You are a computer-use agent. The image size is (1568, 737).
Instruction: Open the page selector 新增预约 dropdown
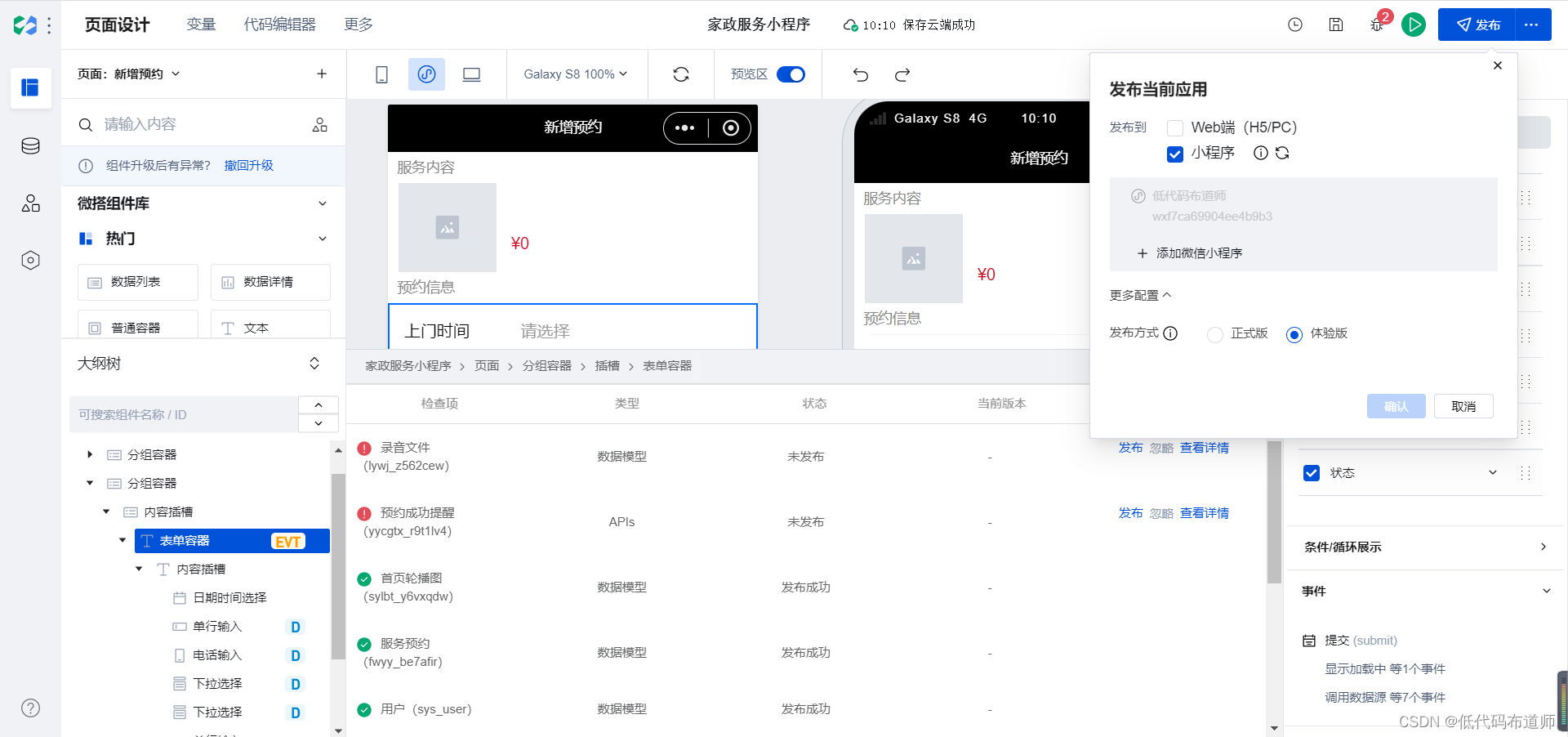129,74
